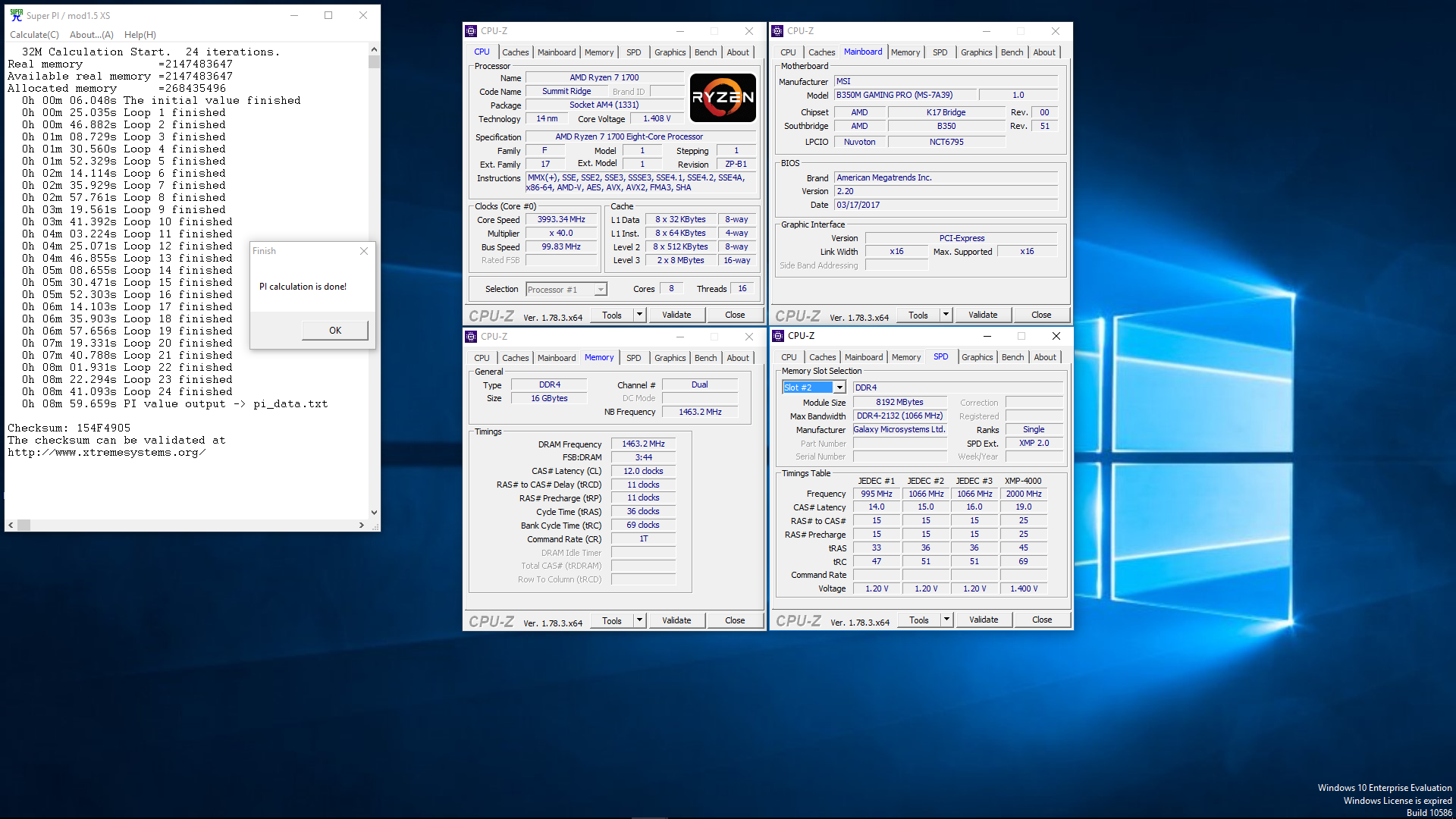
Task: Click Galaxy Microsystems Ltd. manufacturer field
Action: (x=900, y=429)
